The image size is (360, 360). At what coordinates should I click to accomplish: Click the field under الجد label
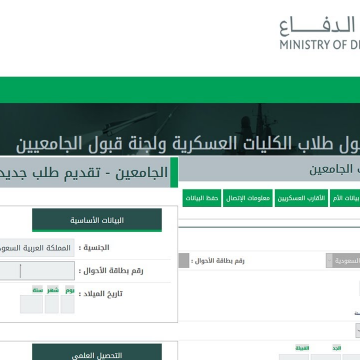326,357
